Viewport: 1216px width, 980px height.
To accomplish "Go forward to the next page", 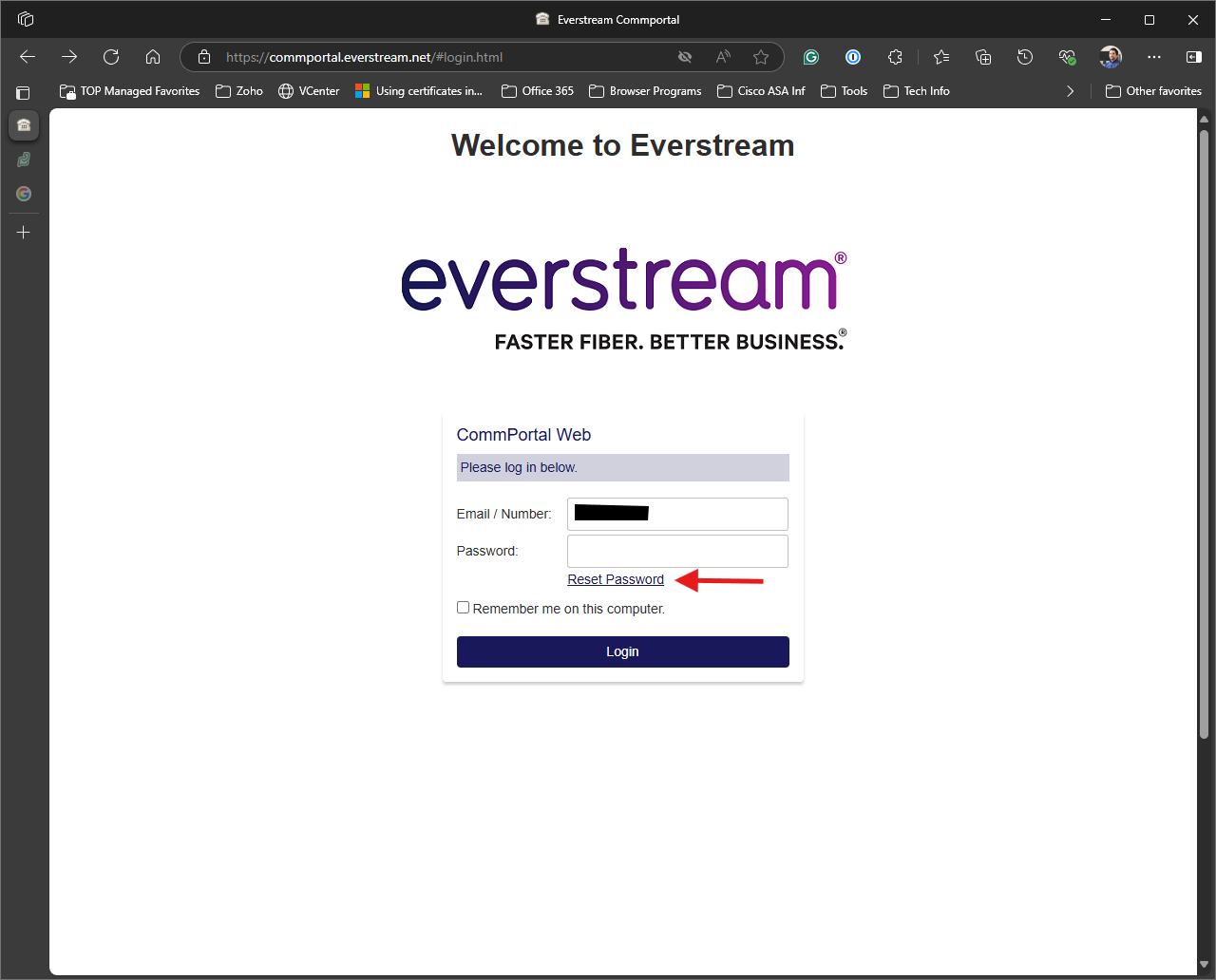I will (69, 57).
